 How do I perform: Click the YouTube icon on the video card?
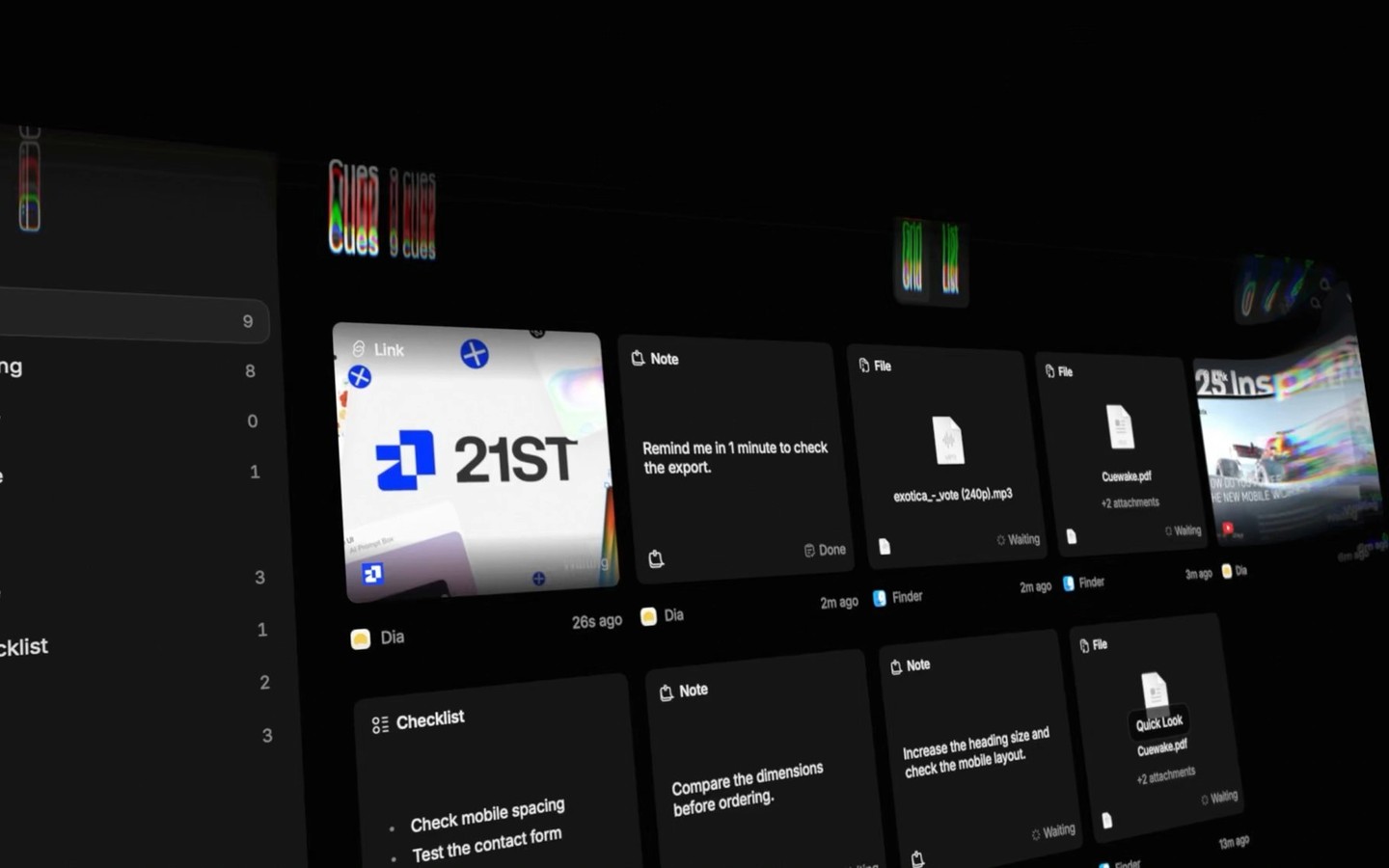click(1228, 529)
